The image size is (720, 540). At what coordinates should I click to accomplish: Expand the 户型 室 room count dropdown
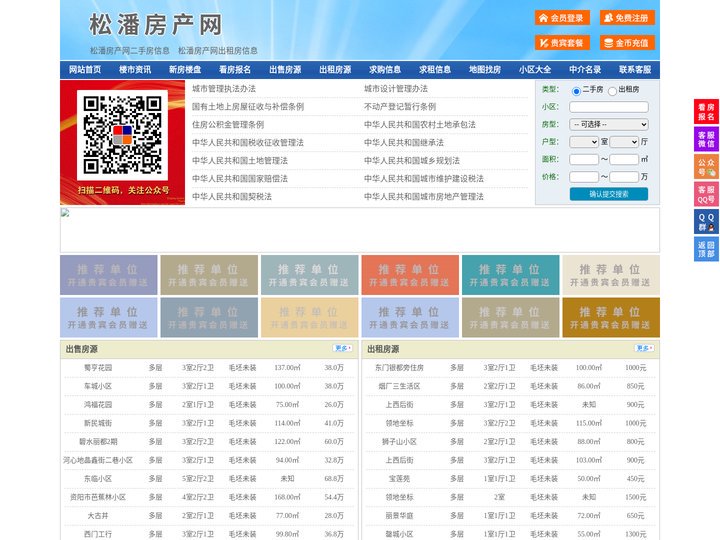(x=584, y=142)
